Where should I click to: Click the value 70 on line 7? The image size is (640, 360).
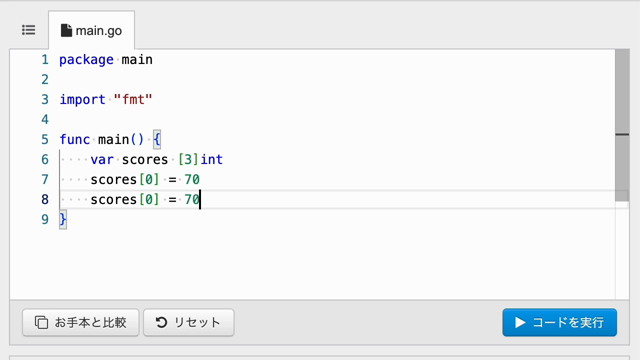[192, 180]
